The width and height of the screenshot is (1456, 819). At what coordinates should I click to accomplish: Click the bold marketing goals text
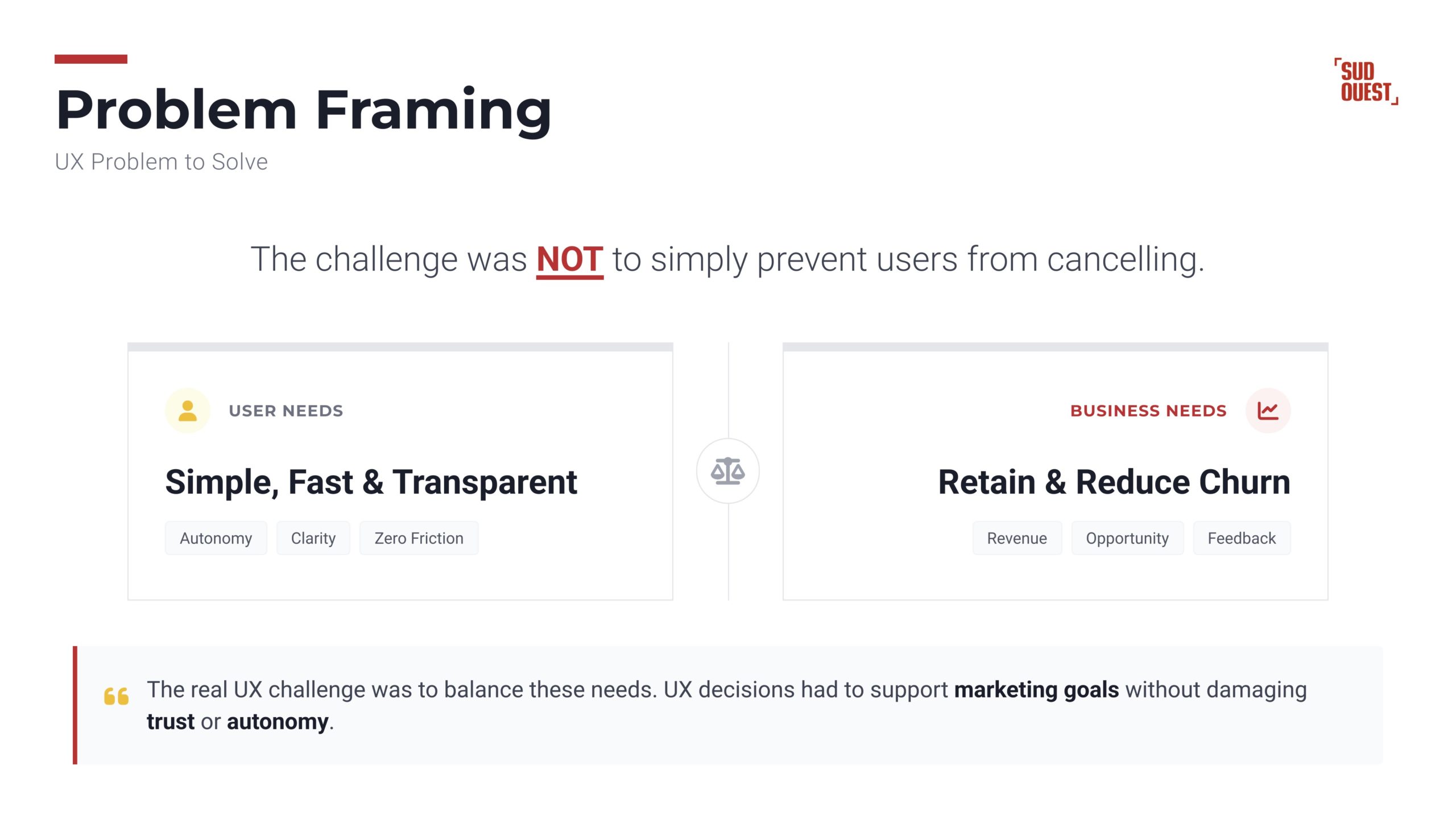click(1036, 690)
